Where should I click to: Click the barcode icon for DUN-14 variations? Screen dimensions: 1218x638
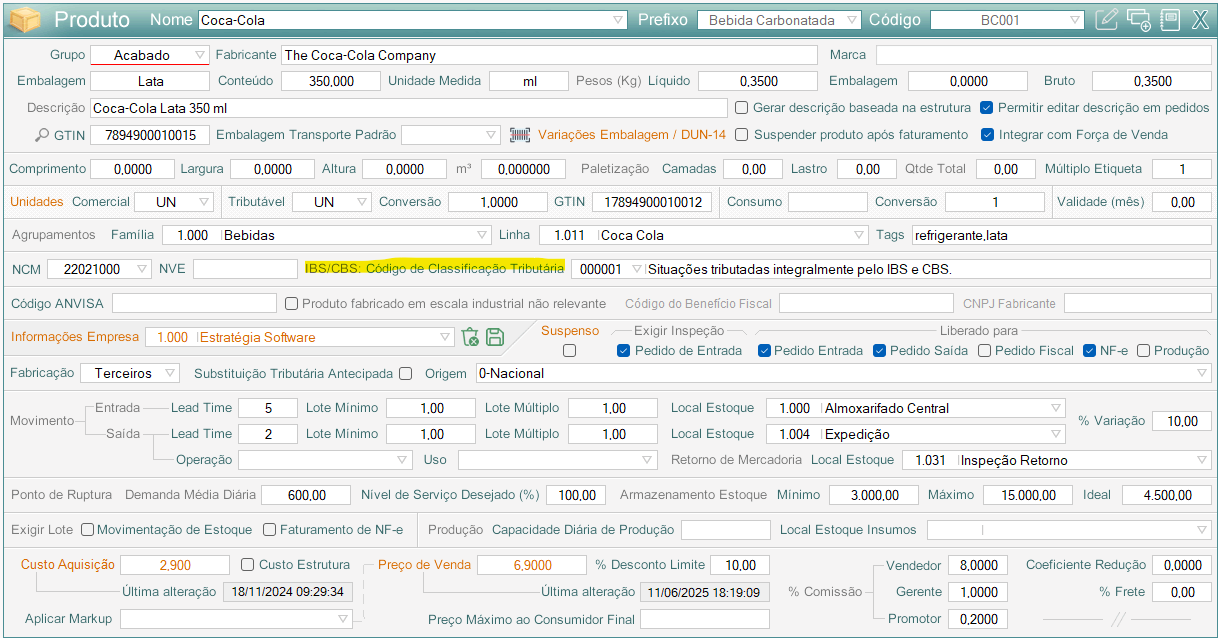520,134
